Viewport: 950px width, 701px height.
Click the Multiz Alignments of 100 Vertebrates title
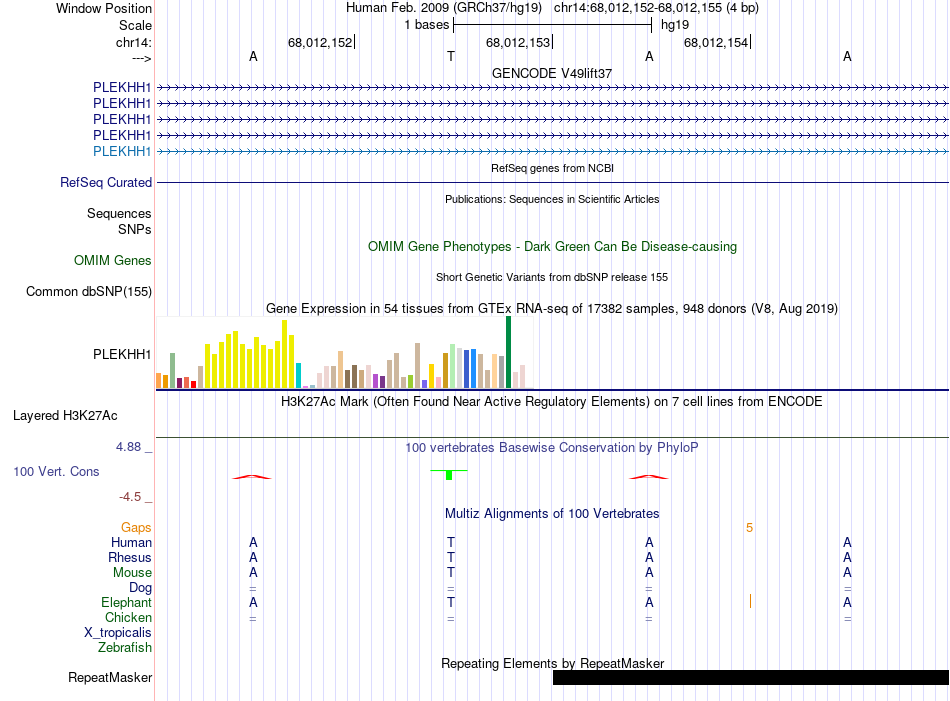pos(552,514)
